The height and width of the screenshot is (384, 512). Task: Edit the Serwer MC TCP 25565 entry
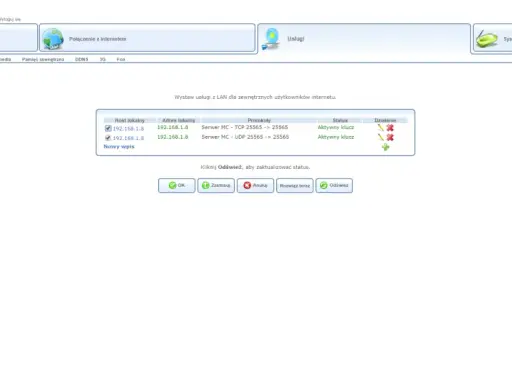coord(381,127)
